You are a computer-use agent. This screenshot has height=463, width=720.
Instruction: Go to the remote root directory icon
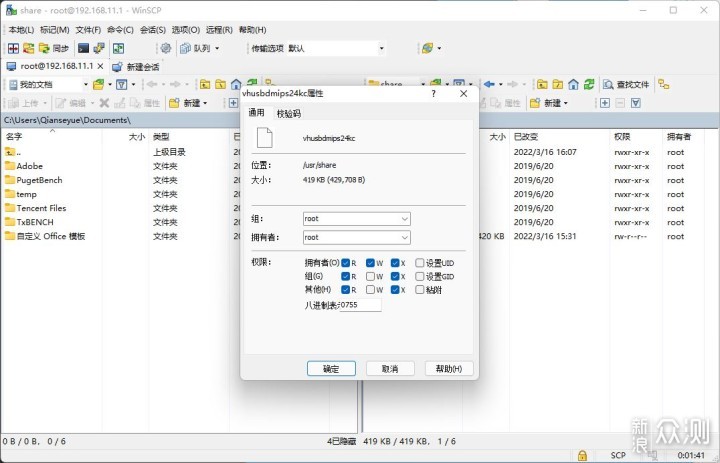click(558, 85)
